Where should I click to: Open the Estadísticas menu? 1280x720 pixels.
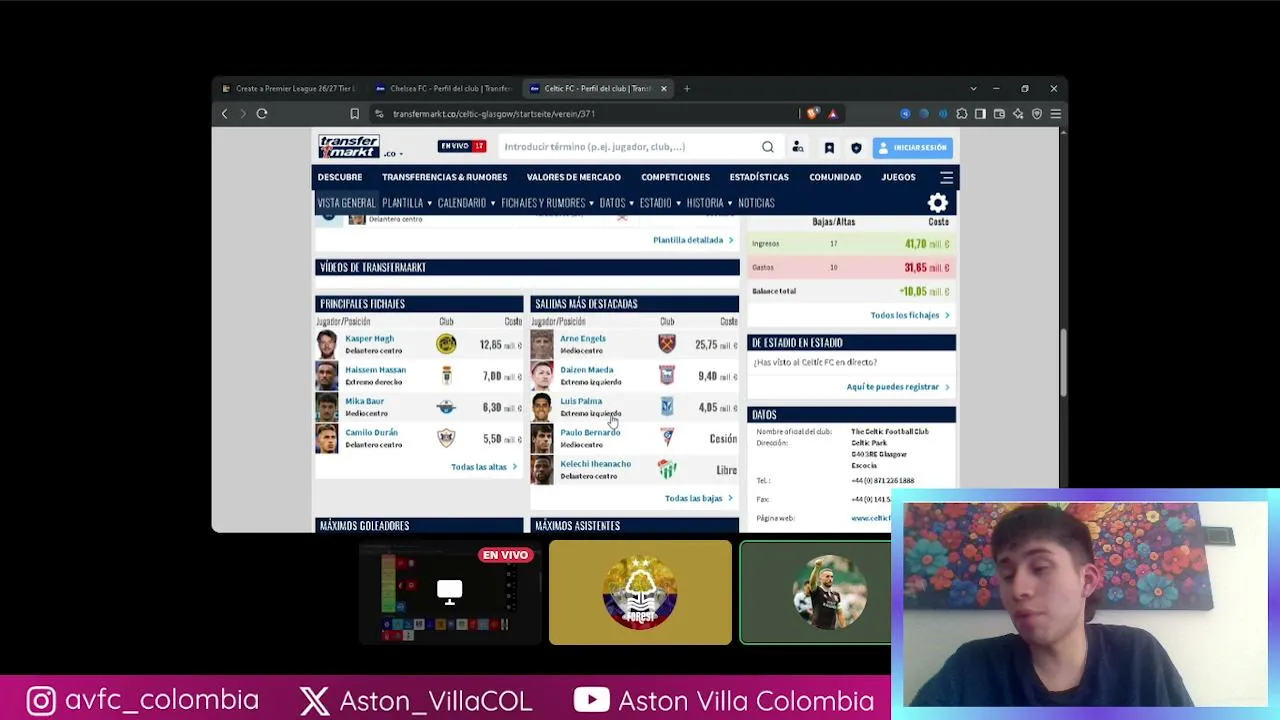[759, 178]
